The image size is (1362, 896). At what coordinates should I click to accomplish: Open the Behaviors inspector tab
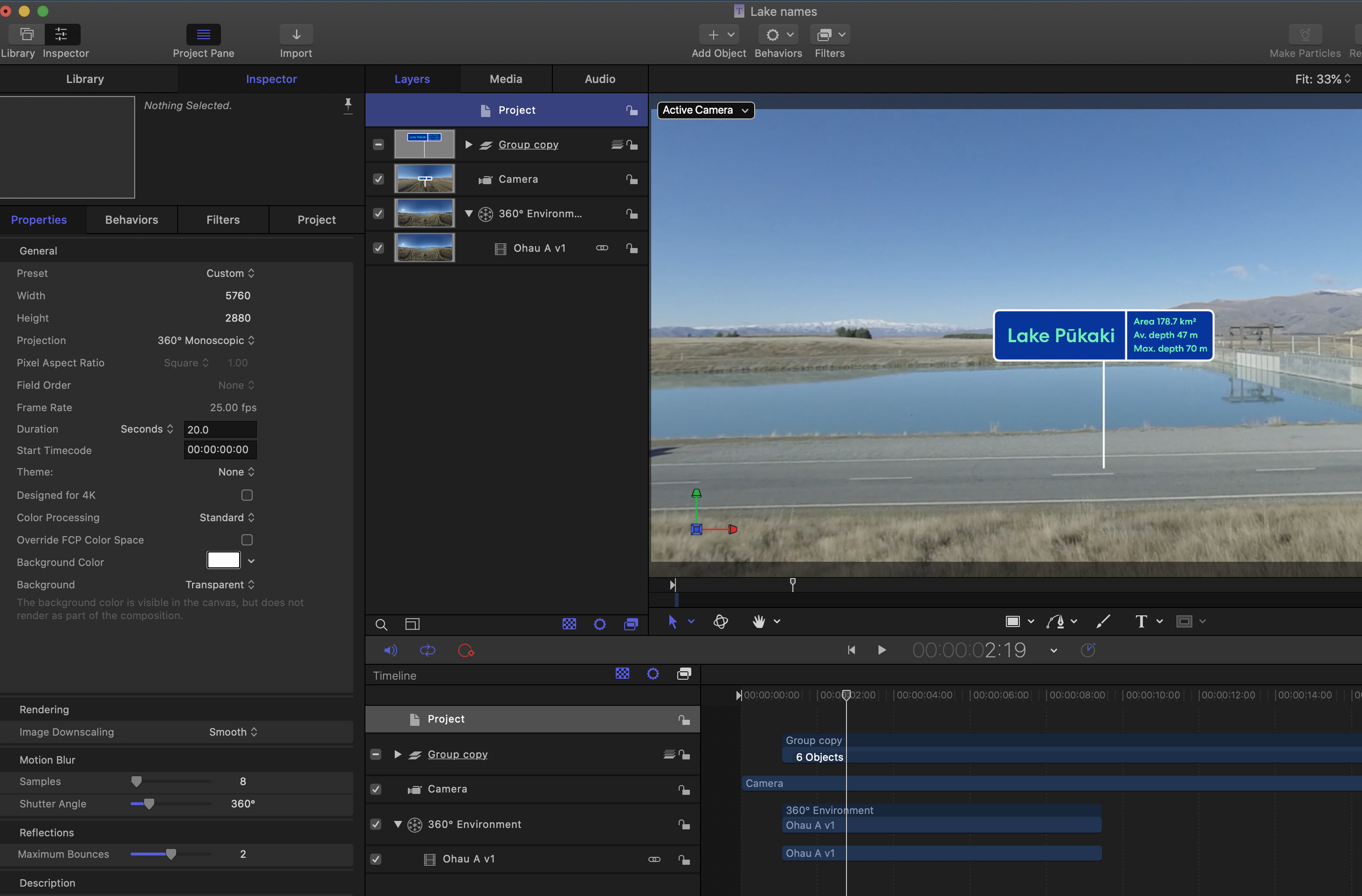tap(131, 220)
